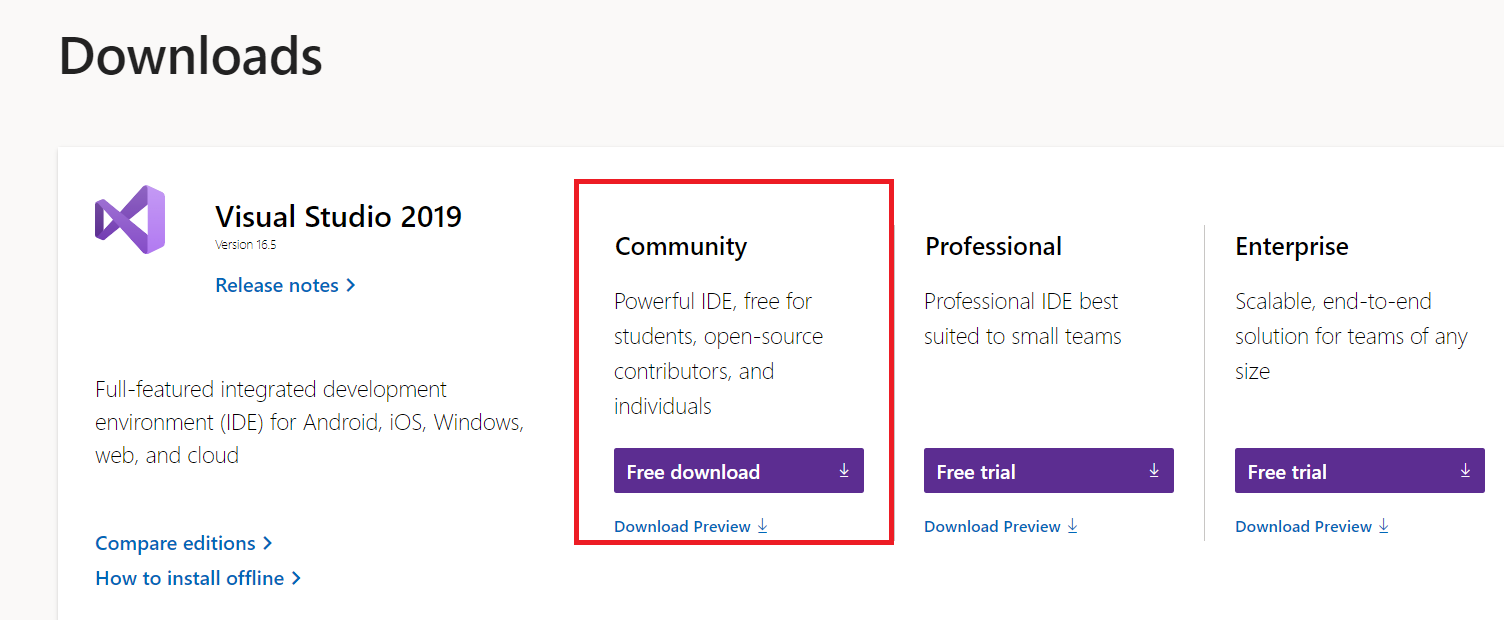This screenshot has height=620, width=1504.
Task: Open the Compare editions link
Action: coord(175,543)
